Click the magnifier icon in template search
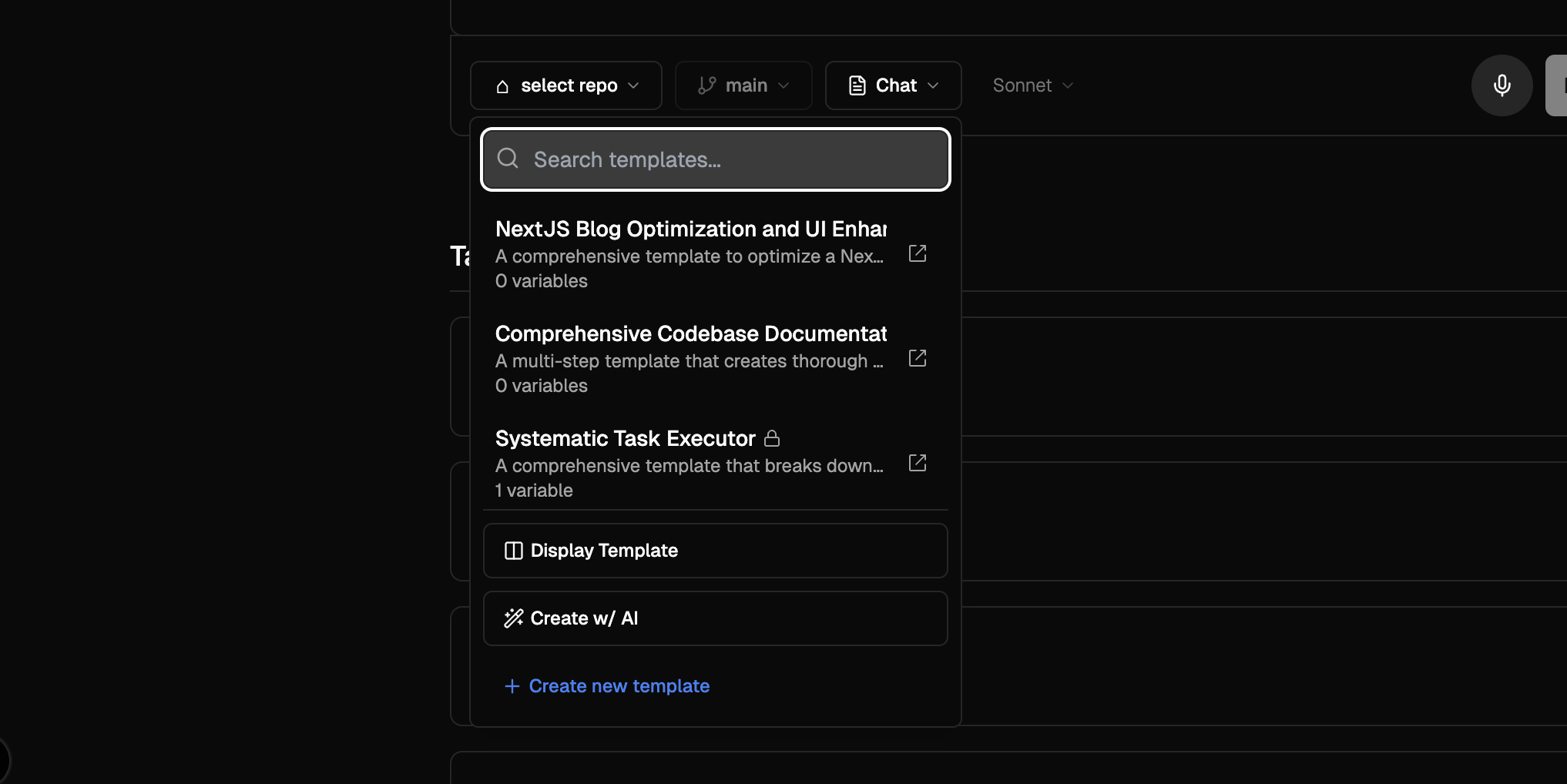 coord(508,158)
